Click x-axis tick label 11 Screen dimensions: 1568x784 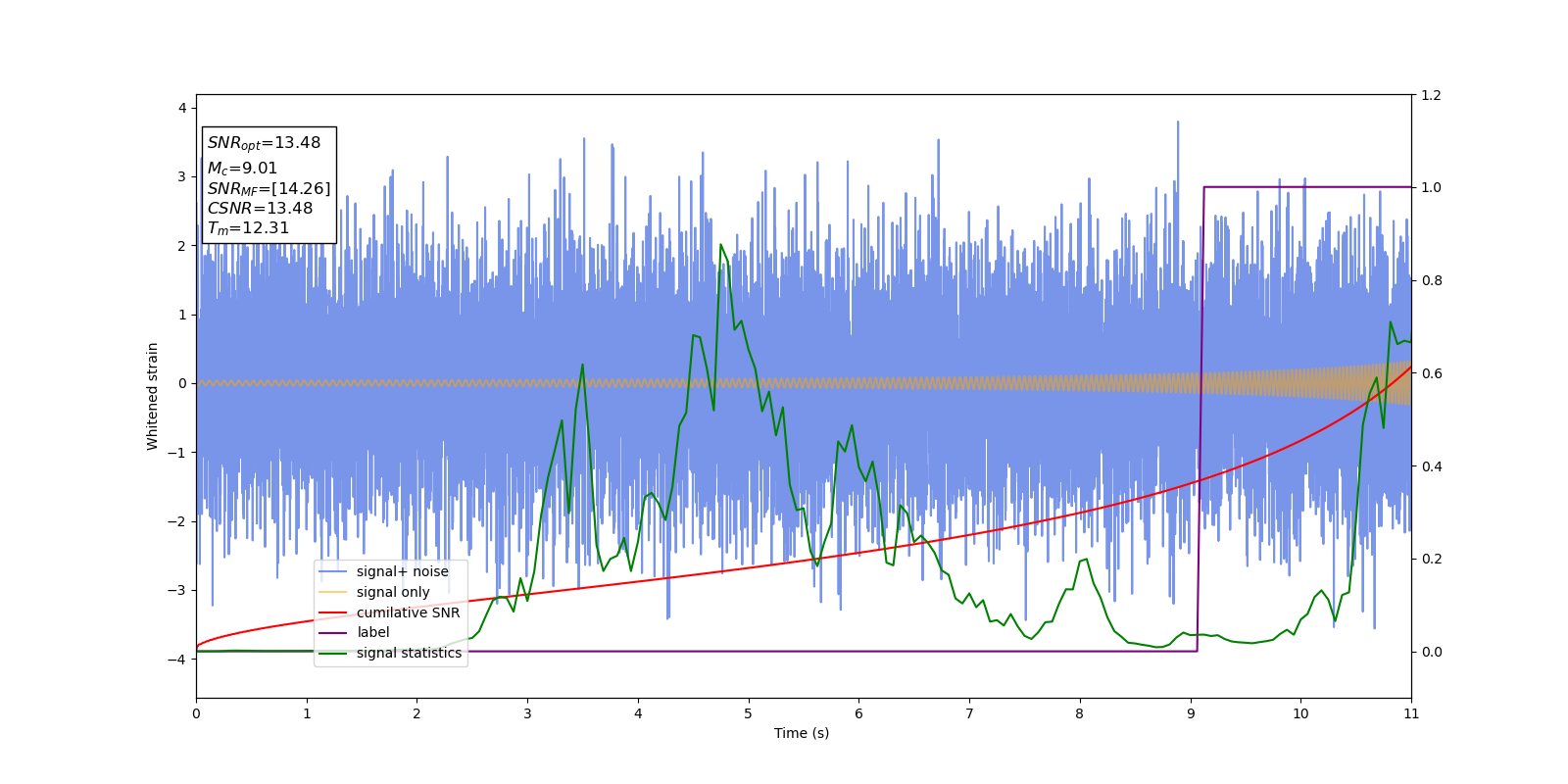pyautogui.click(x=1411, y=713)
